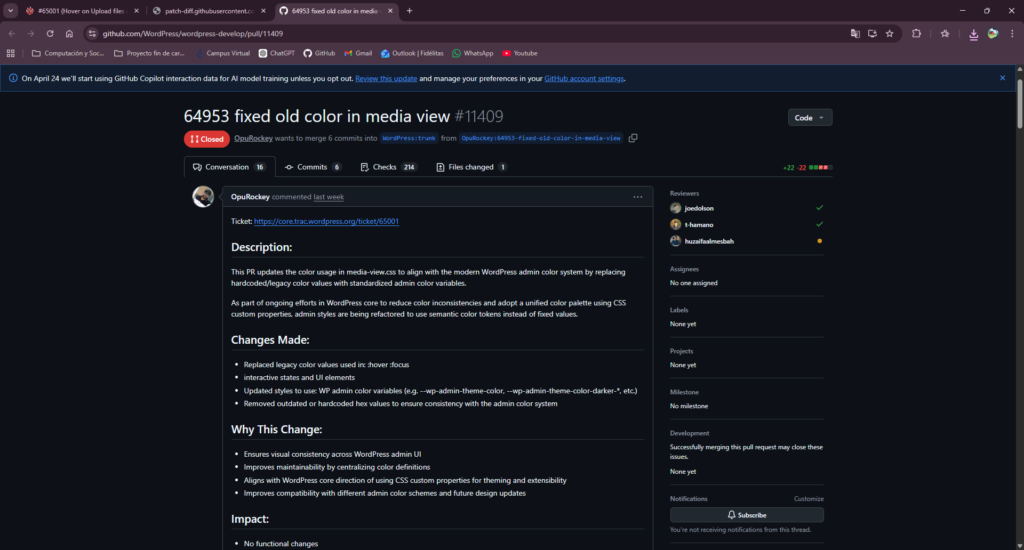The image size is (1024, 550).
Task: Open a new browser tab
Action: pyautogui.click(x=409, y=10)
